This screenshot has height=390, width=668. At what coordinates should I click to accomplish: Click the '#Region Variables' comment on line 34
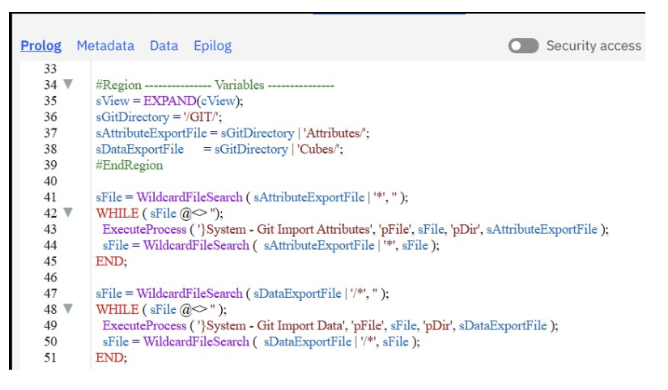[215, 85]
